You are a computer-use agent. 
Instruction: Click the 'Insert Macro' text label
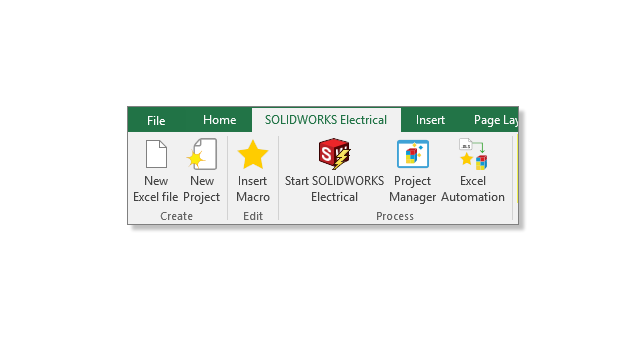pos(253,189)
